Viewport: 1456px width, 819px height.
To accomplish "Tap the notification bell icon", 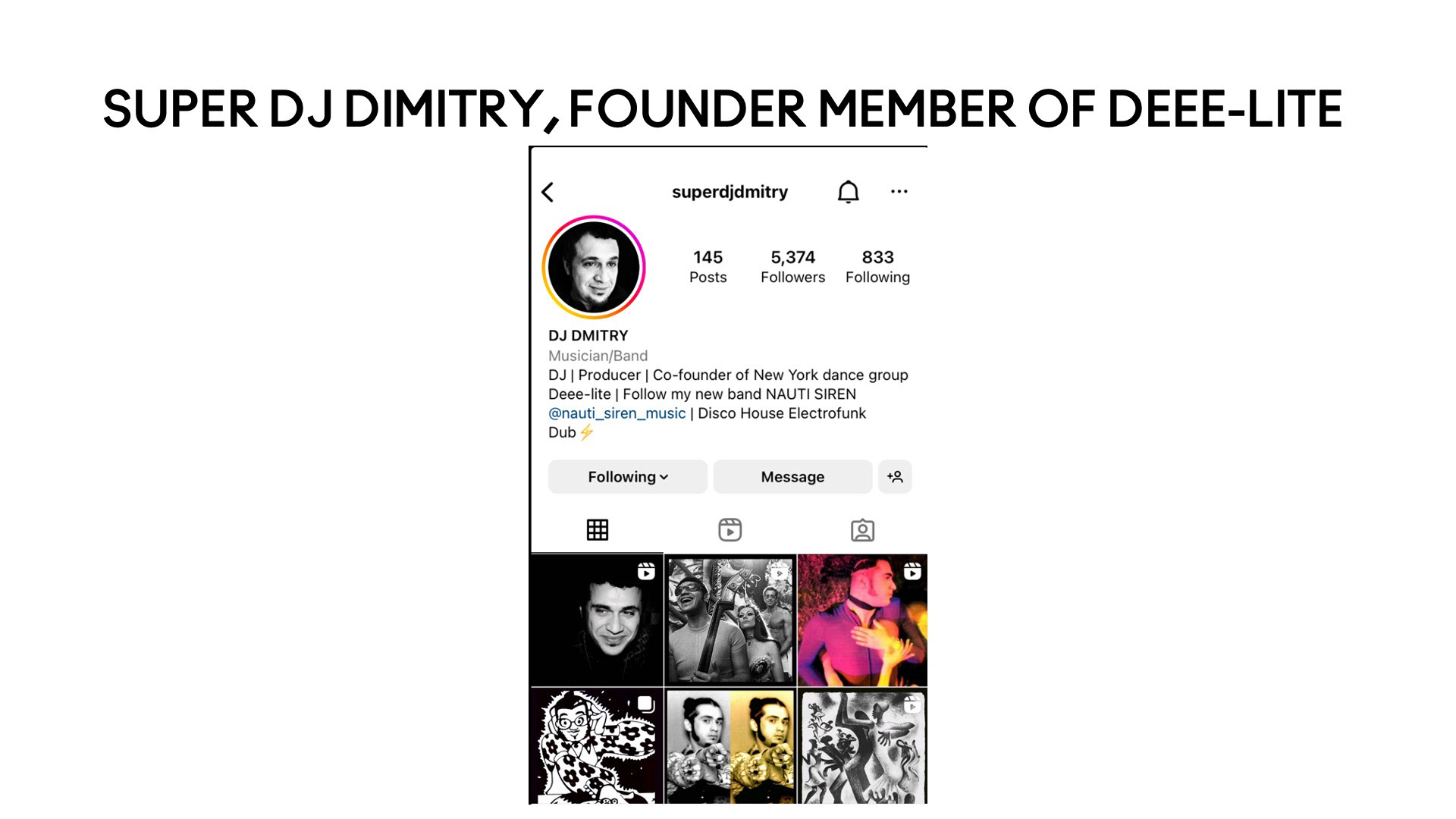I will (x=848, y=192).
